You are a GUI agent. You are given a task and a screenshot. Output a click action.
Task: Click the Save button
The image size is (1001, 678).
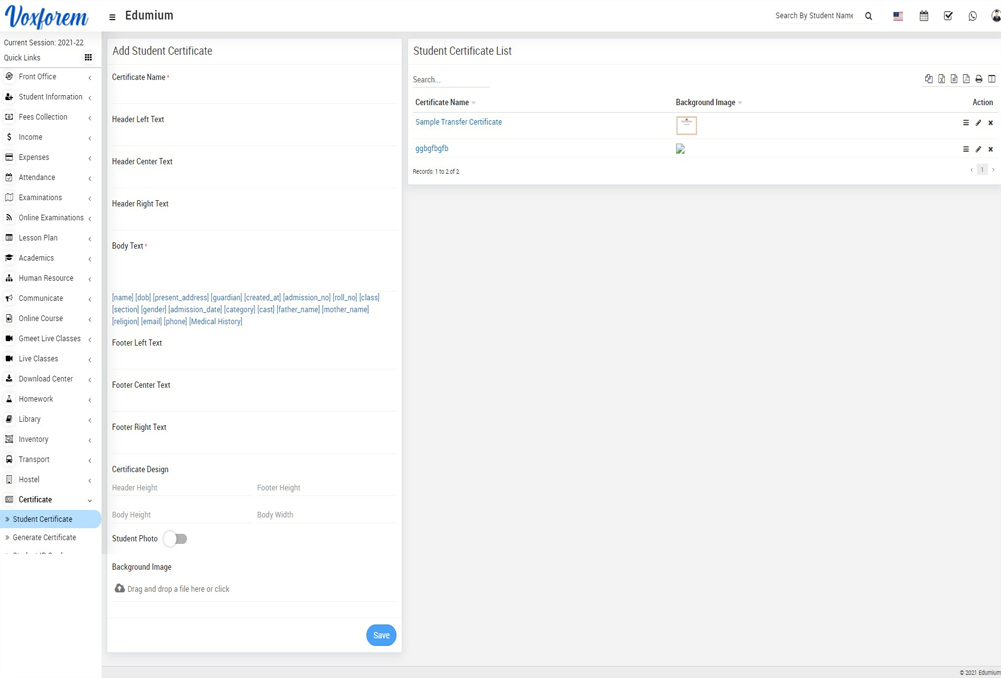pos(381,635)
